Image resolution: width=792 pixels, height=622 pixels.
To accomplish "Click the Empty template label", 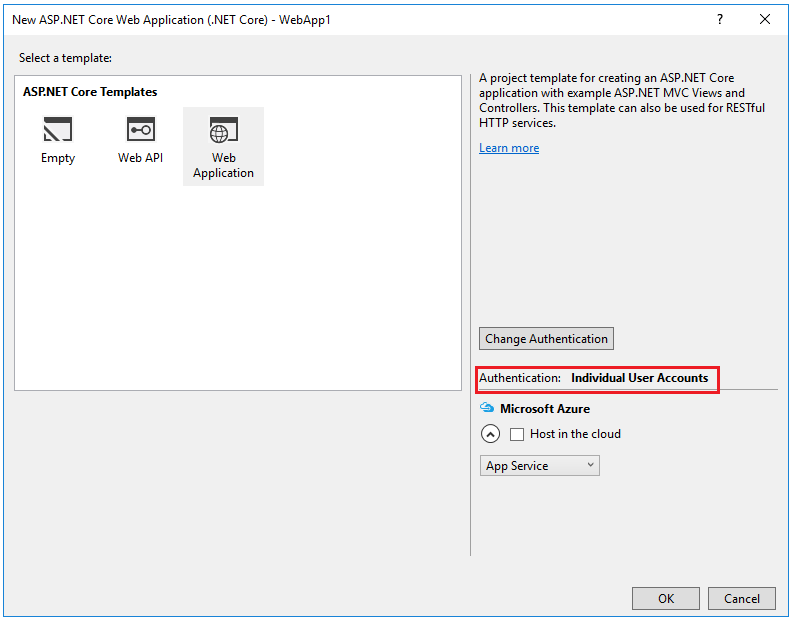I will pyautogui.click(x=58, y=158).
